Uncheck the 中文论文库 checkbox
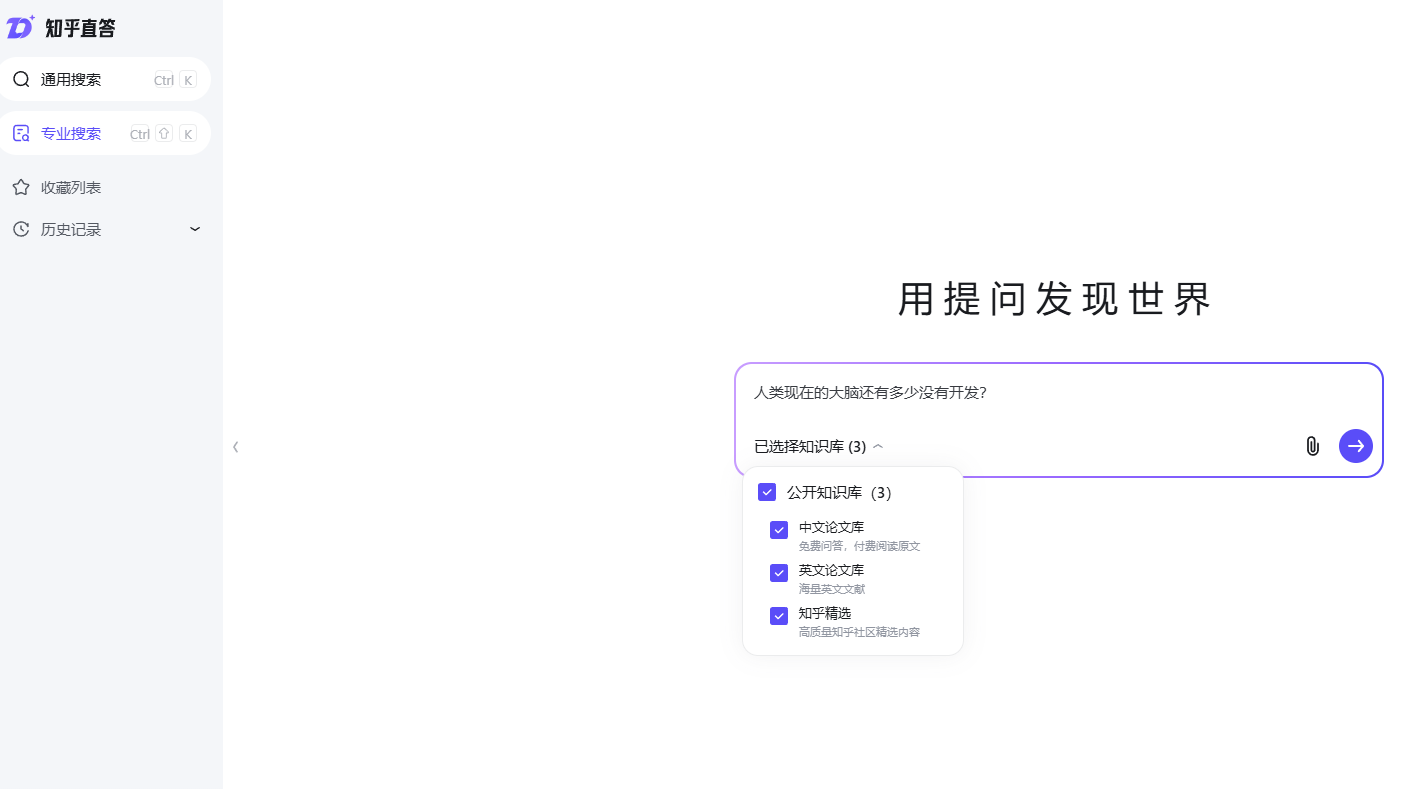Image resolution: width=1401 pixels, height=789 pixels. tap(779, 530)
